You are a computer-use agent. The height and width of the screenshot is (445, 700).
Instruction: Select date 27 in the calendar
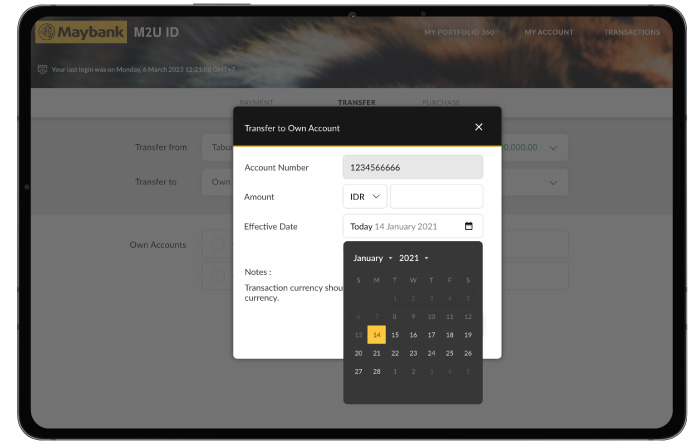[x=358, y=371]
